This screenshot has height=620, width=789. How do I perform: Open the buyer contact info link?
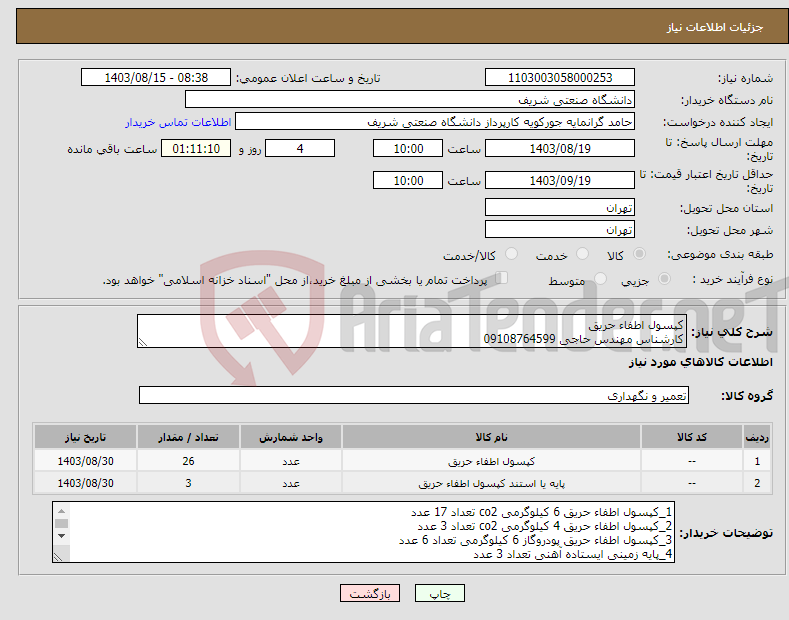(178, 122)
